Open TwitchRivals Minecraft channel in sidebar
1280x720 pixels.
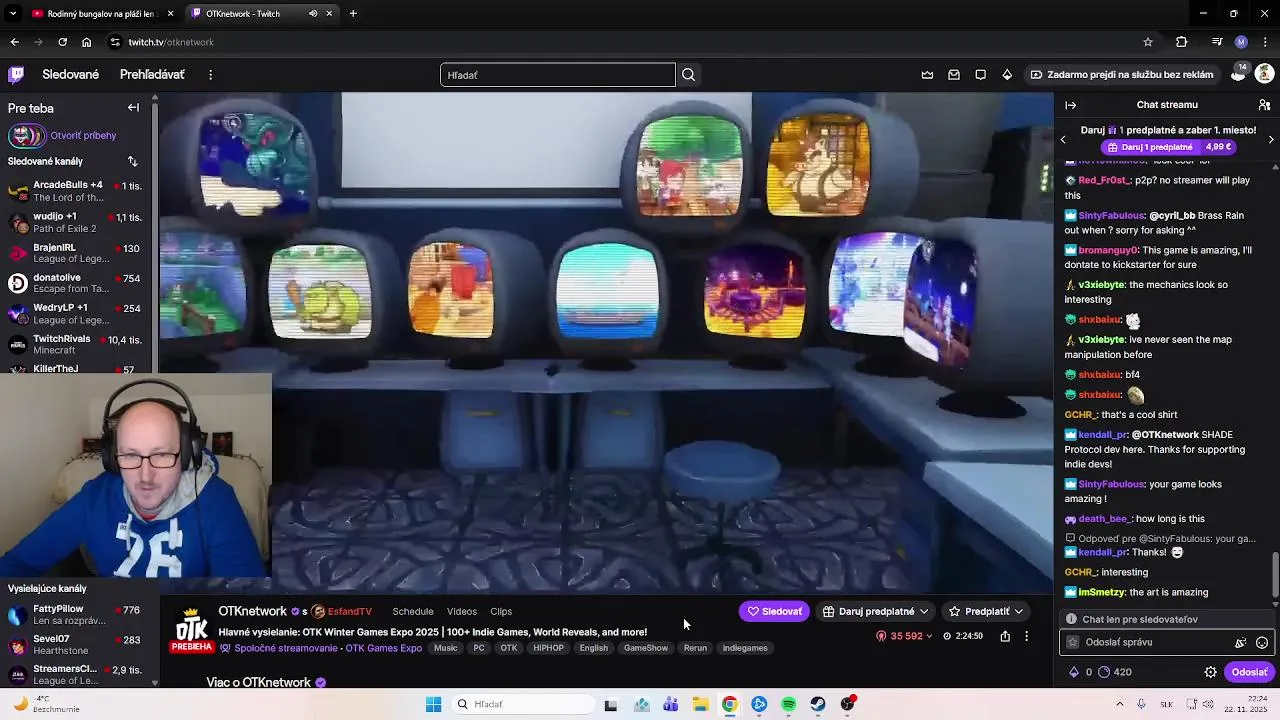[76, 345]
